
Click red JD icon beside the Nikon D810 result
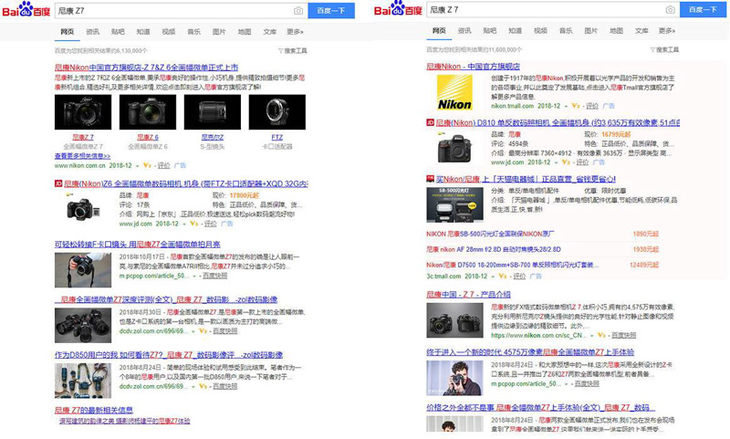tap(430, 123)
